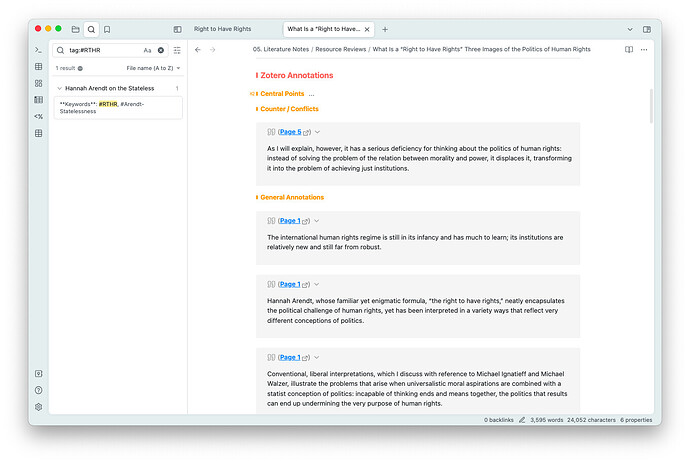The height and width of the screenshot is (462, 690).
Task: Click the General Annotations heading
Action: click(x=292, y=198)
